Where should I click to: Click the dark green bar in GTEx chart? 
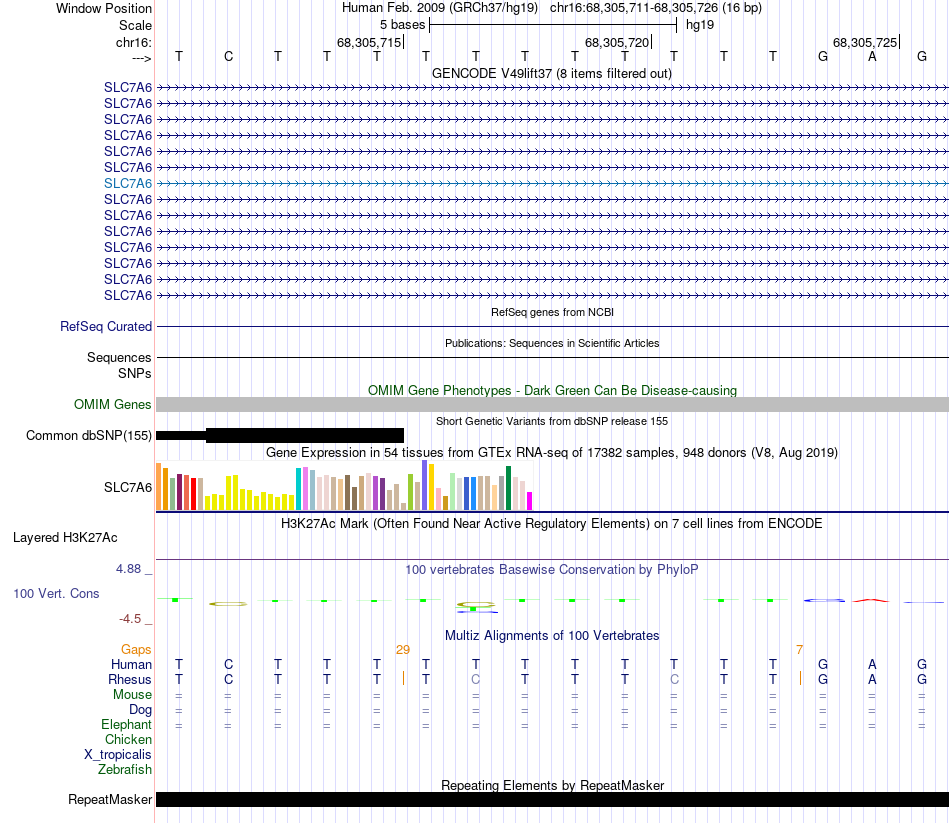coord(508,488)
